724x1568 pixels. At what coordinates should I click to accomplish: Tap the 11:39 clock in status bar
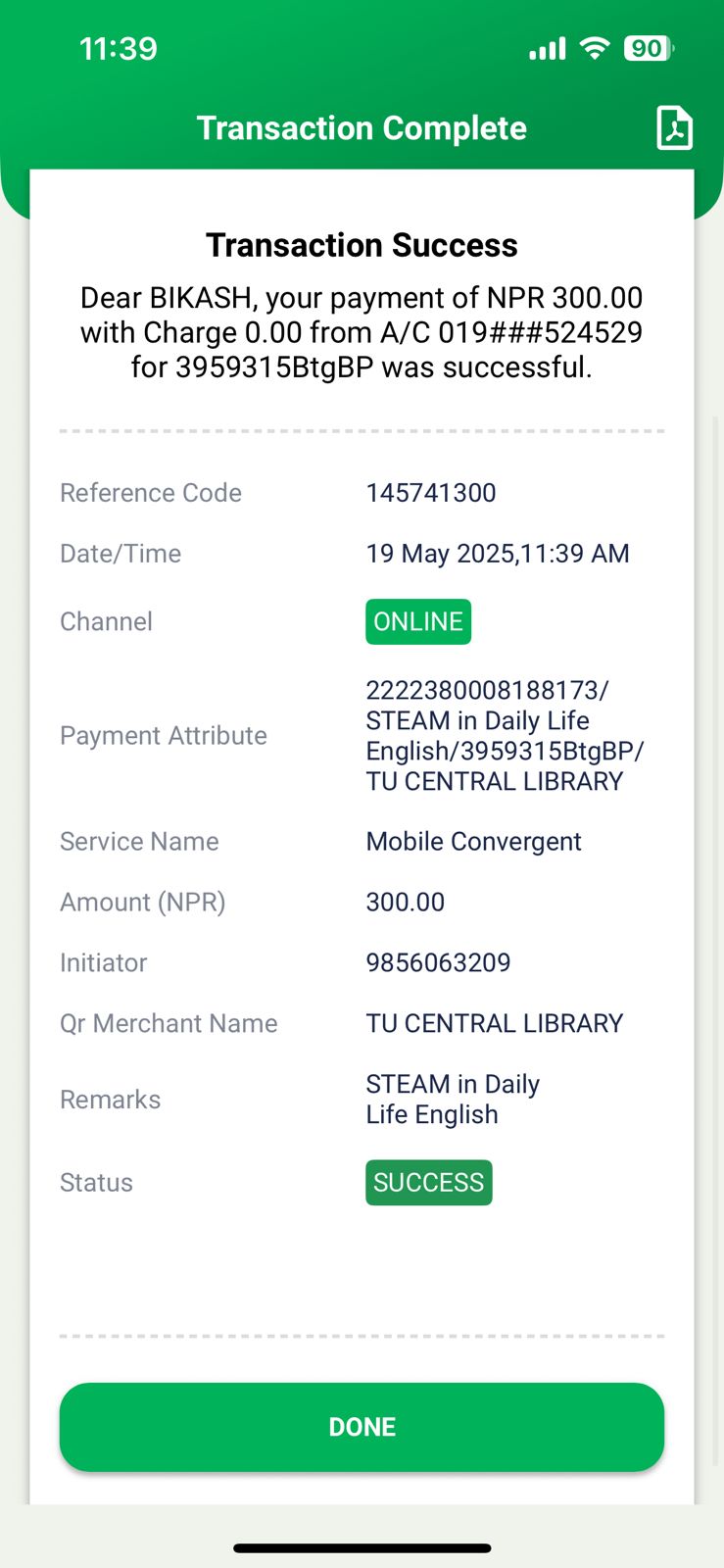point(119,49)
